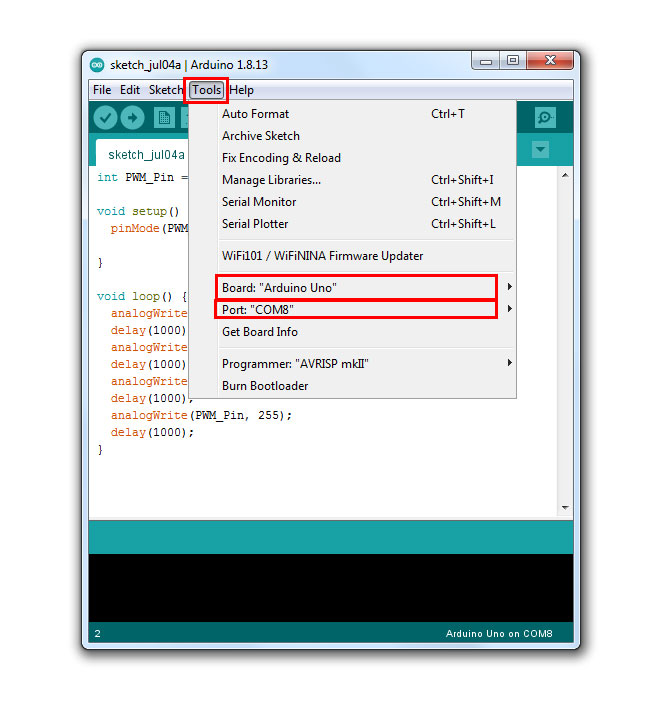The image size is (658, 718).
Task: Click the New sketch toolbar icon
Action: [x=164, y=118]
